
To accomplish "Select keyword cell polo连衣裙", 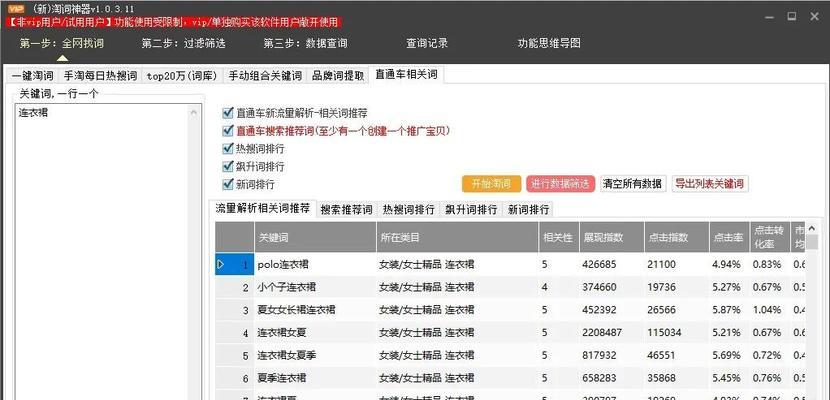I will 315,264.
